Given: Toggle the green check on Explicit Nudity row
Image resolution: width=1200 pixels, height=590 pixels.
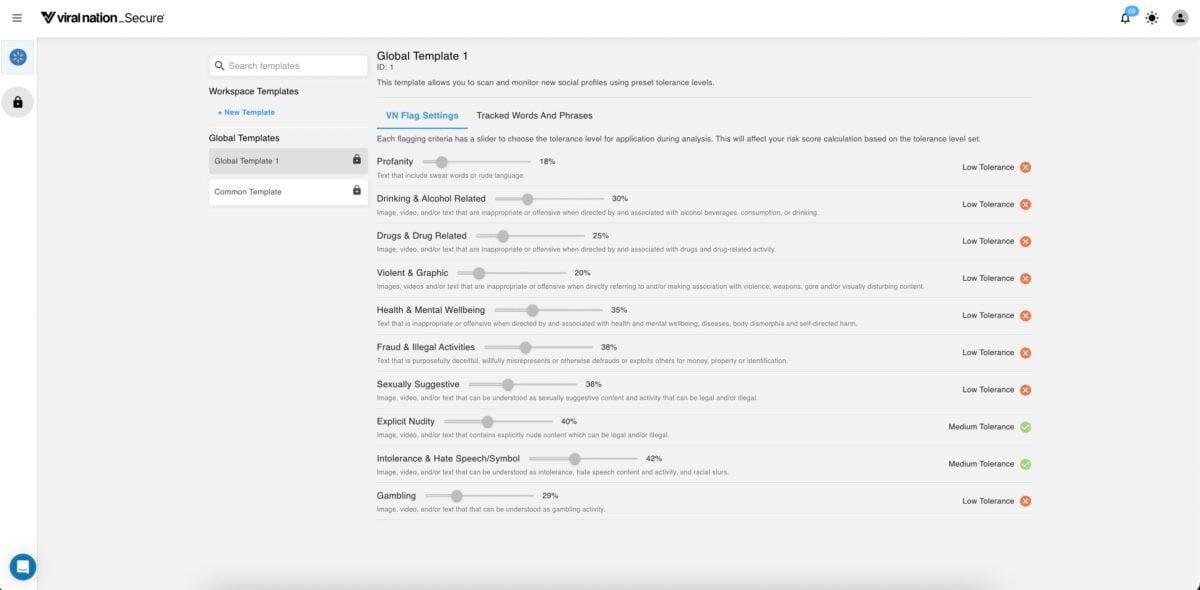Looking at the screenshot, I should pyautogui.click(x=1024, y=426).
